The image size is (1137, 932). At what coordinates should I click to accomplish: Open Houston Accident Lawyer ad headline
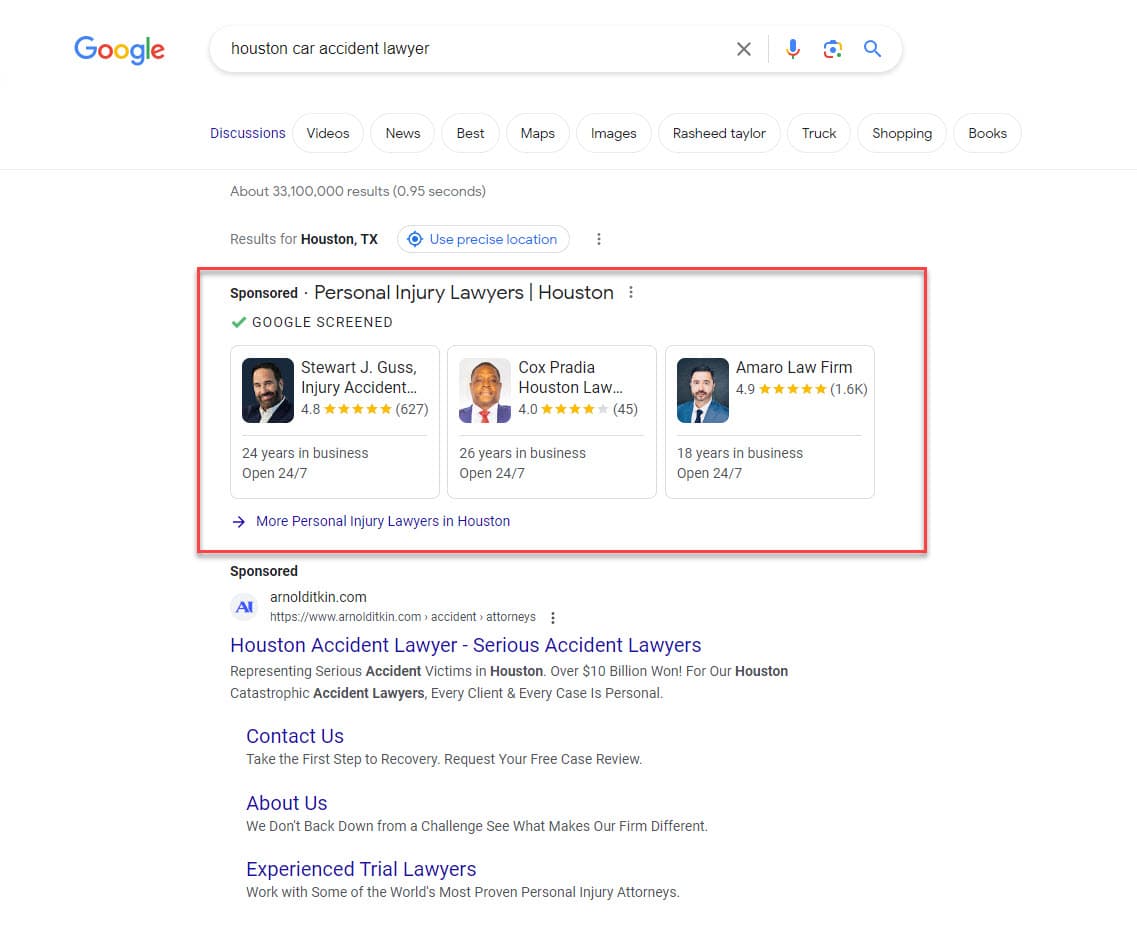pos(465,645)
